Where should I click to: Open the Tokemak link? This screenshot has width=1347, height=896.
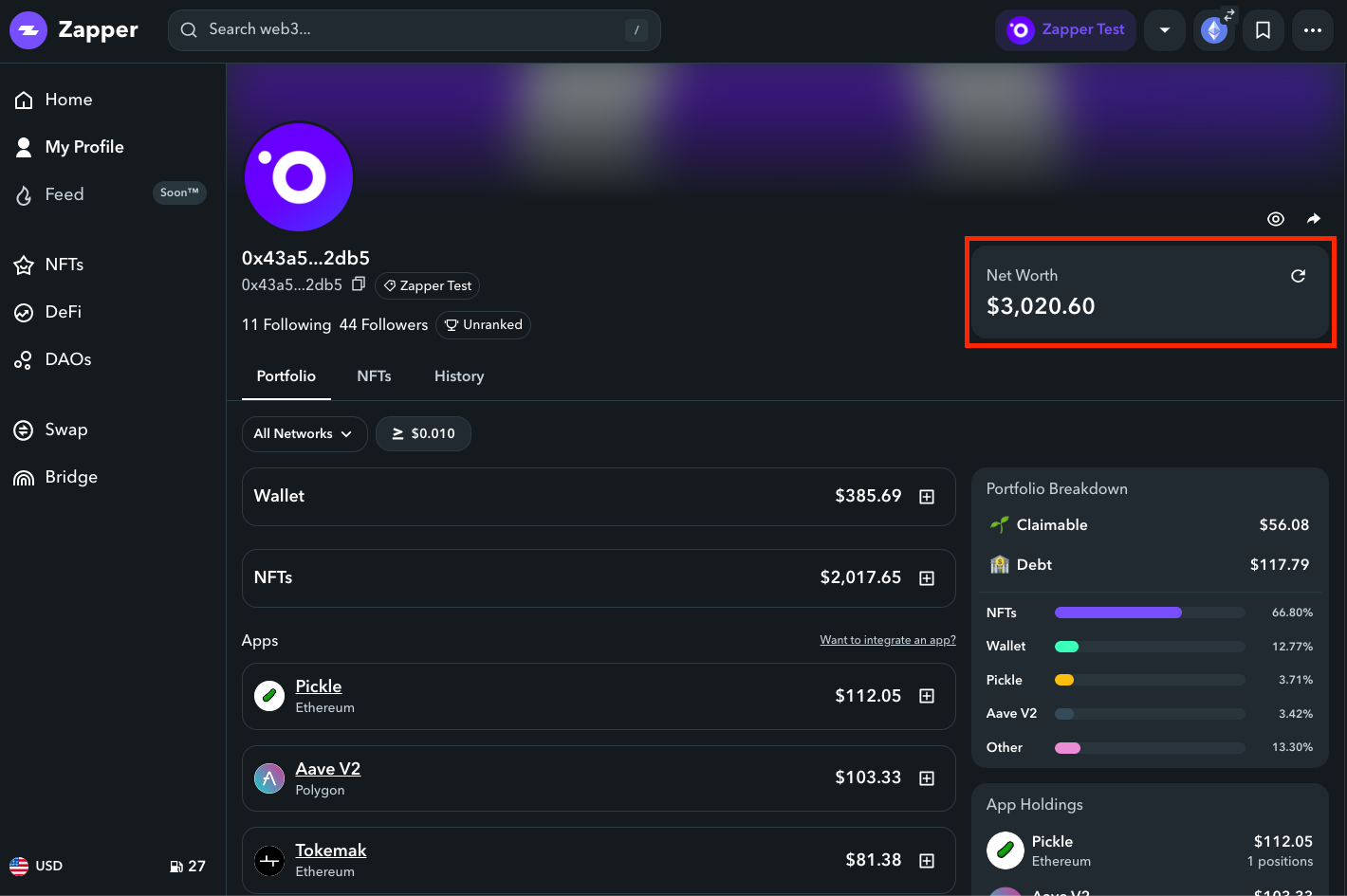[331, 850]
